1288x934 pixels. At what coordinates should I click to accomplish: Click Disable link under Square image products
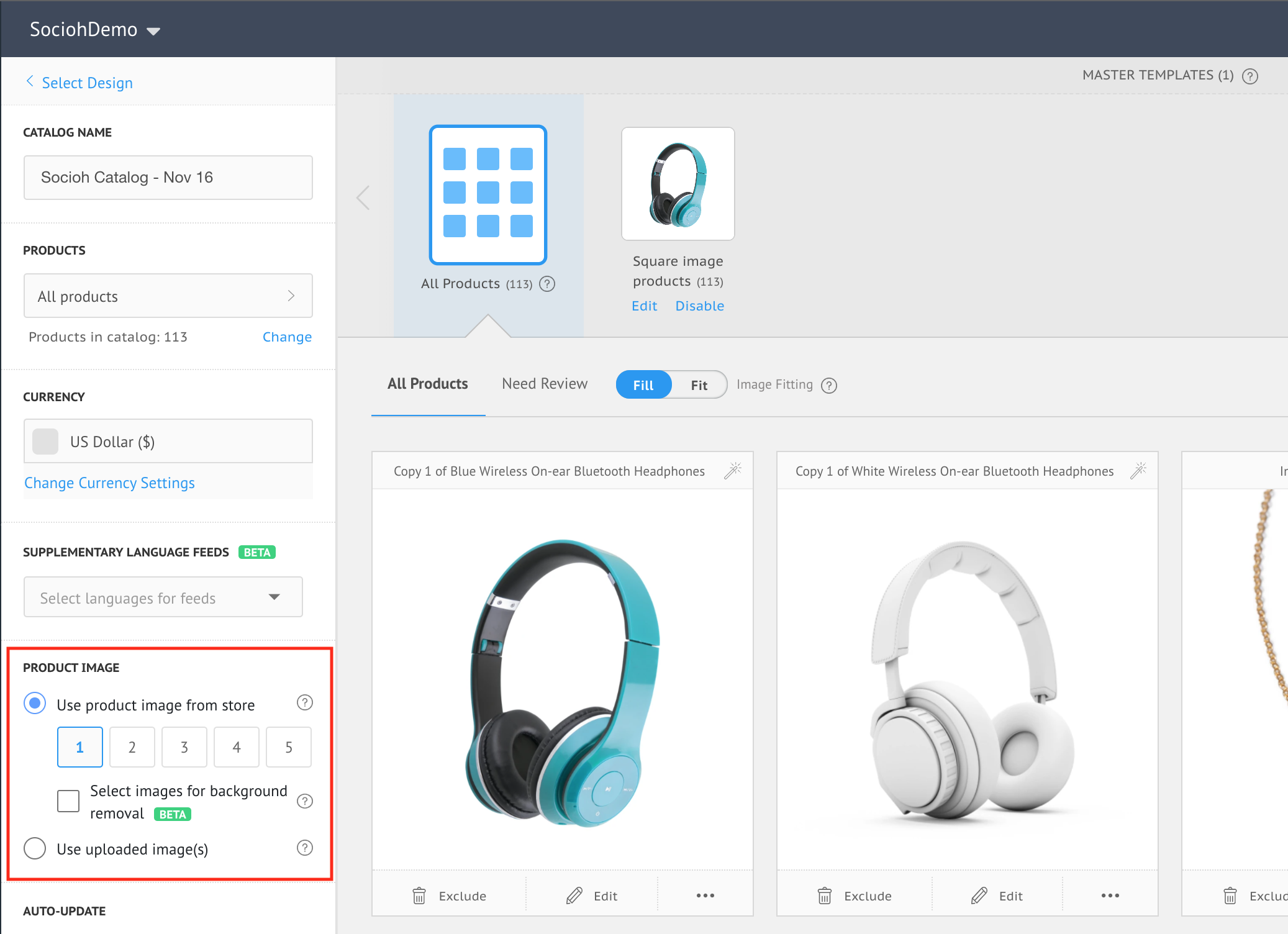[x=699, y=306]
